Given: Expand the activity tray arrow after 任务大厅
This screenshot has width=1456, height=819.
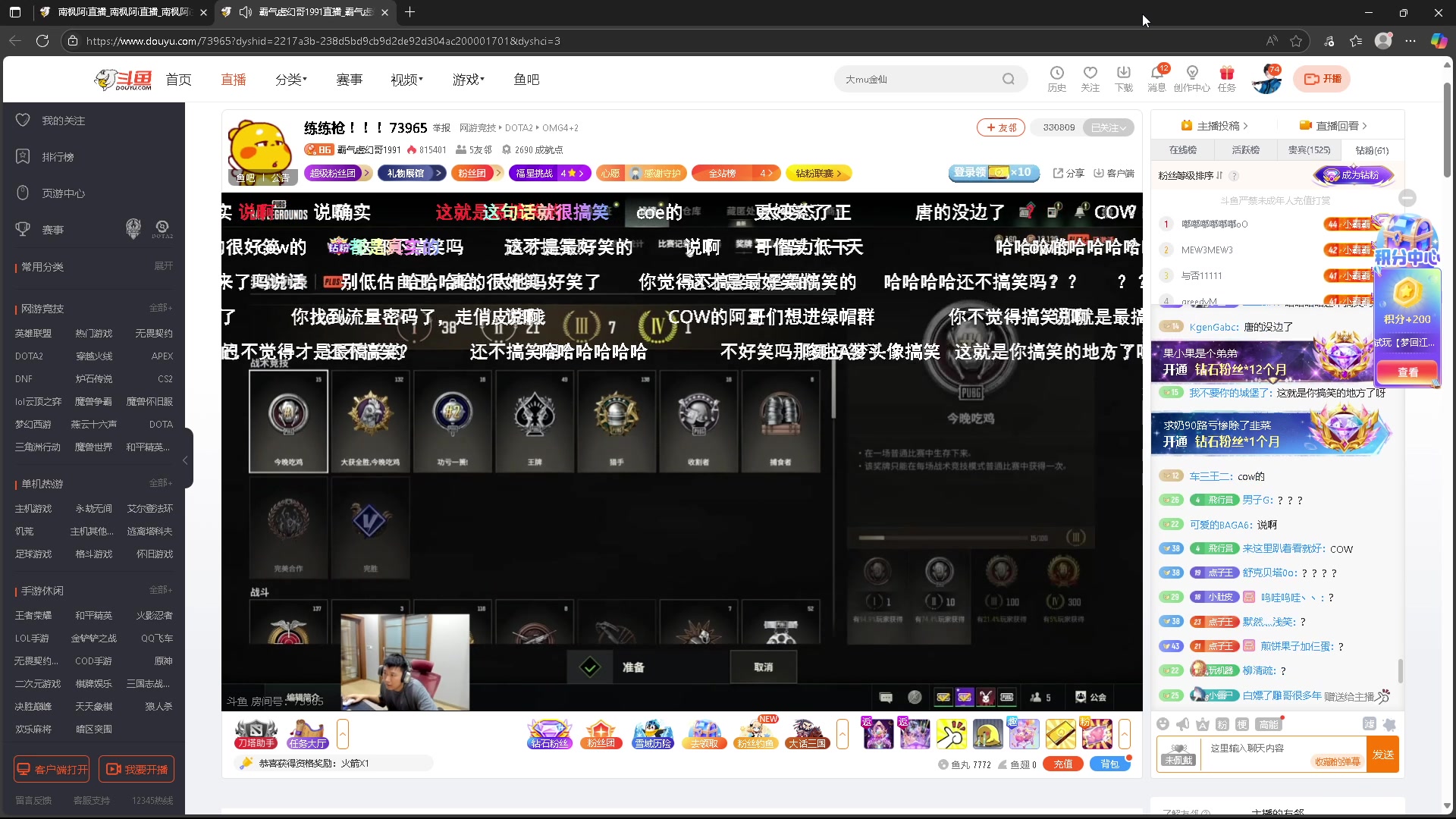Looking at the screenshot, I should pos(343,734).
